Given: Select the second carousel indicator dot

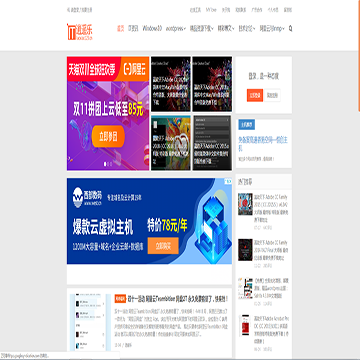Looking at the screenshot, I should point(108,164).
